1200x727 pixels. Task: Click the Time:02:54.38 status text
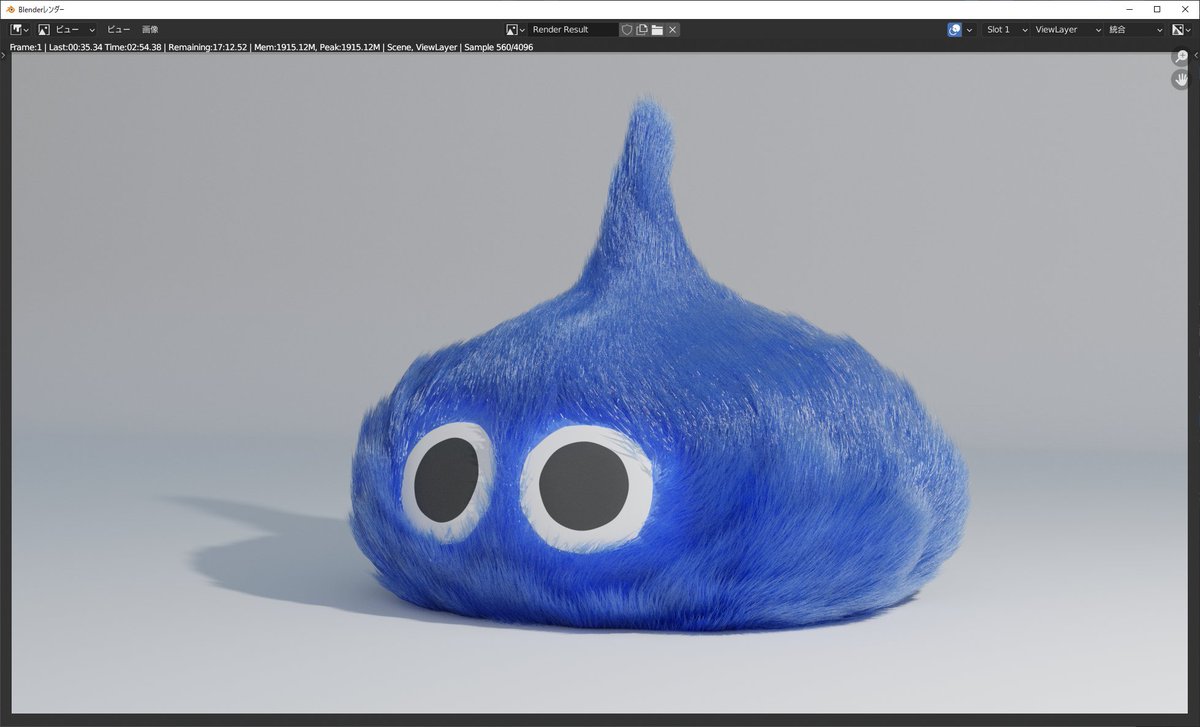(133, 47)
